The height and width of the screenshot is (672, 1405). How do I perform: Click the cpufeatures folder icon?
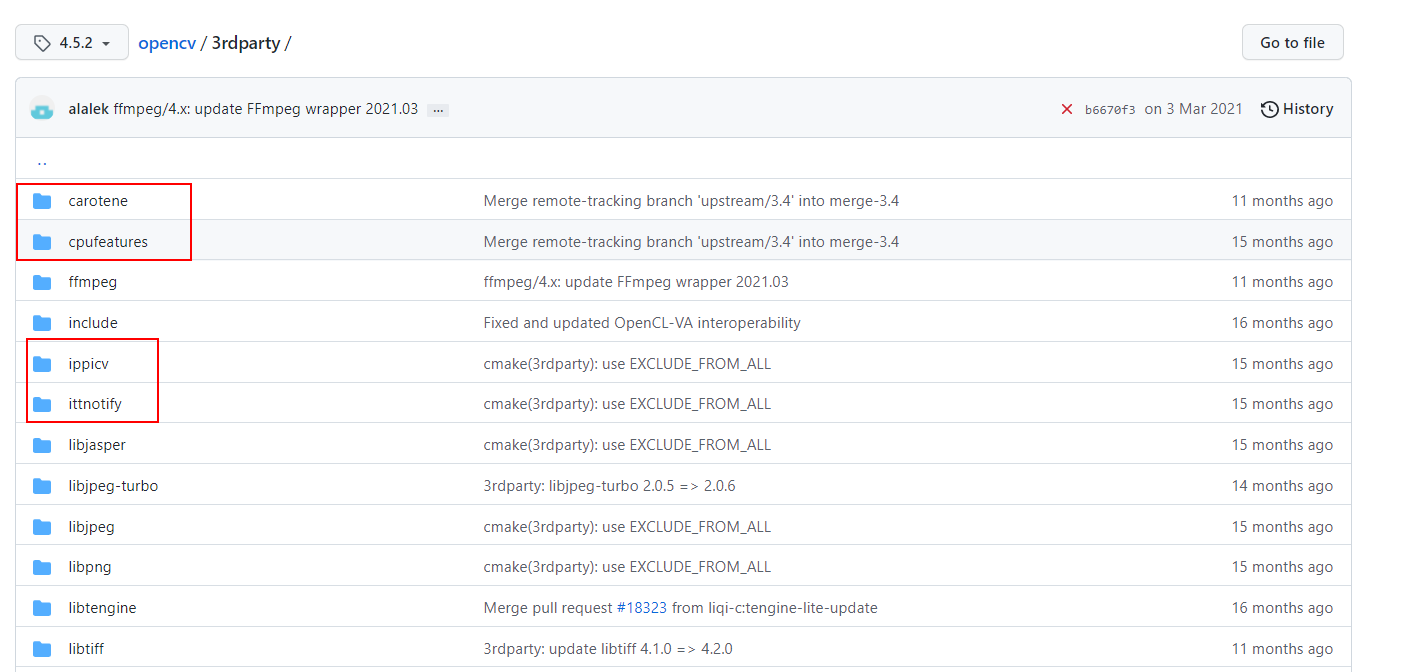click(42, 242)
